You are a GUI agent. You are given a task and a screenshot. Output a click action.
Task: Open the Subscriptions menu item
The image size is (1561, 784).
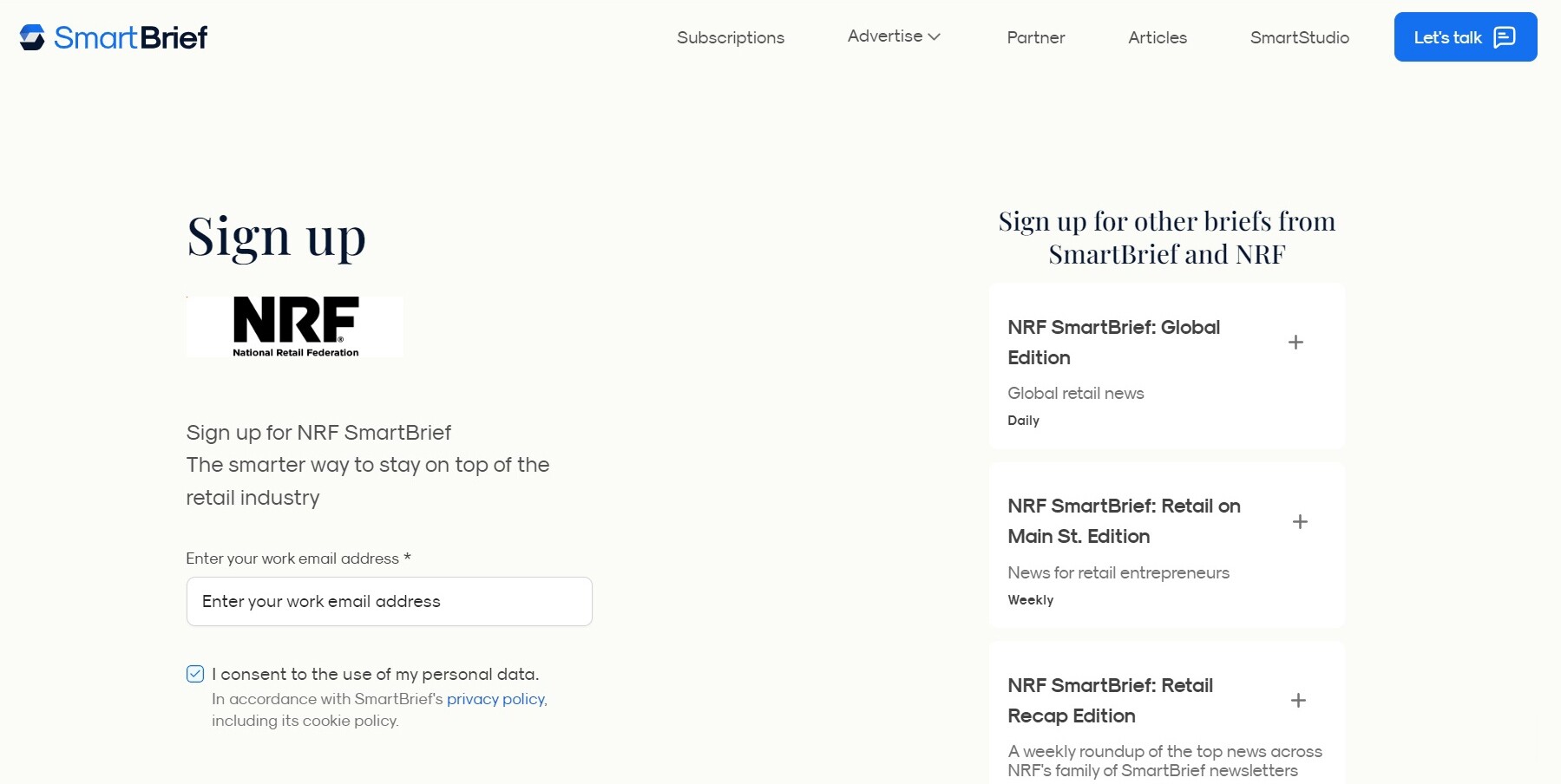pyautogui.click(x=731, y=37)
